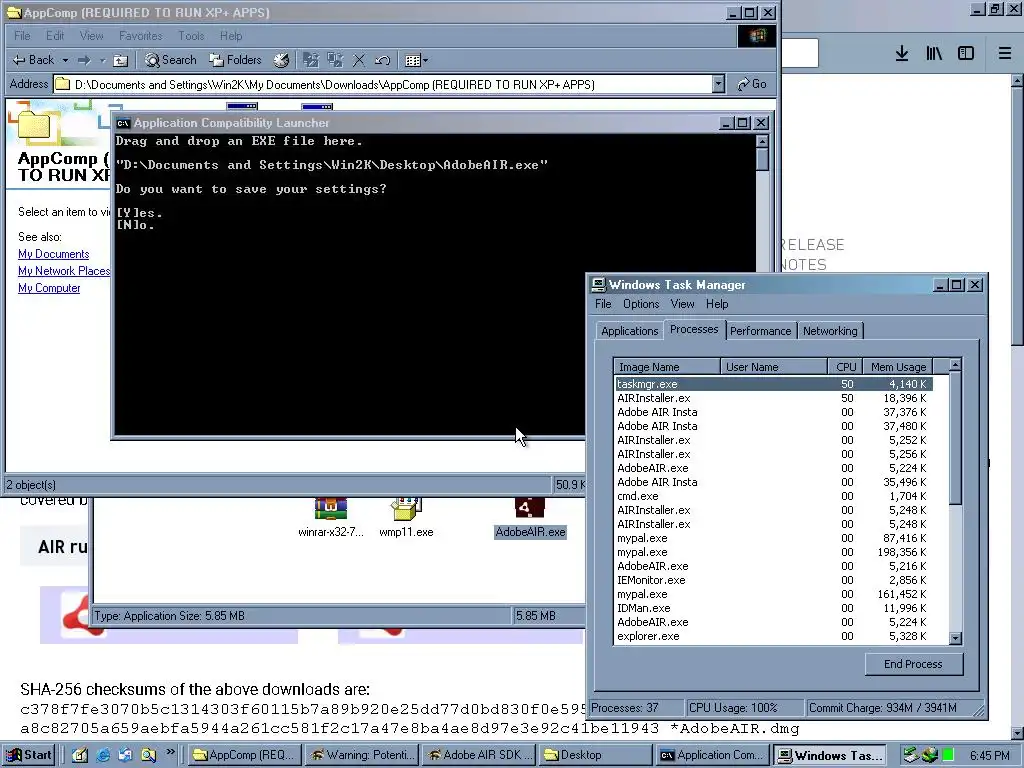Click the Undo toolbar icon in explorer
The width and height of the screenshot is (1024, 768).
(383, 60)
